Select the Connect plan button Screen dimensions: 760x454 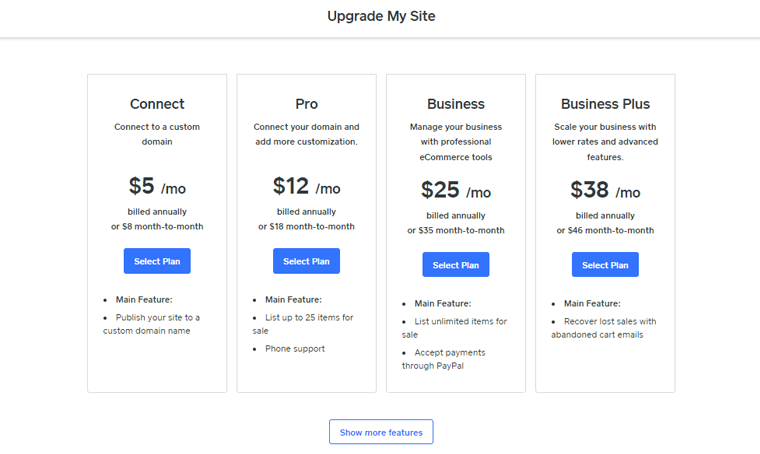(x=157, y=261)
